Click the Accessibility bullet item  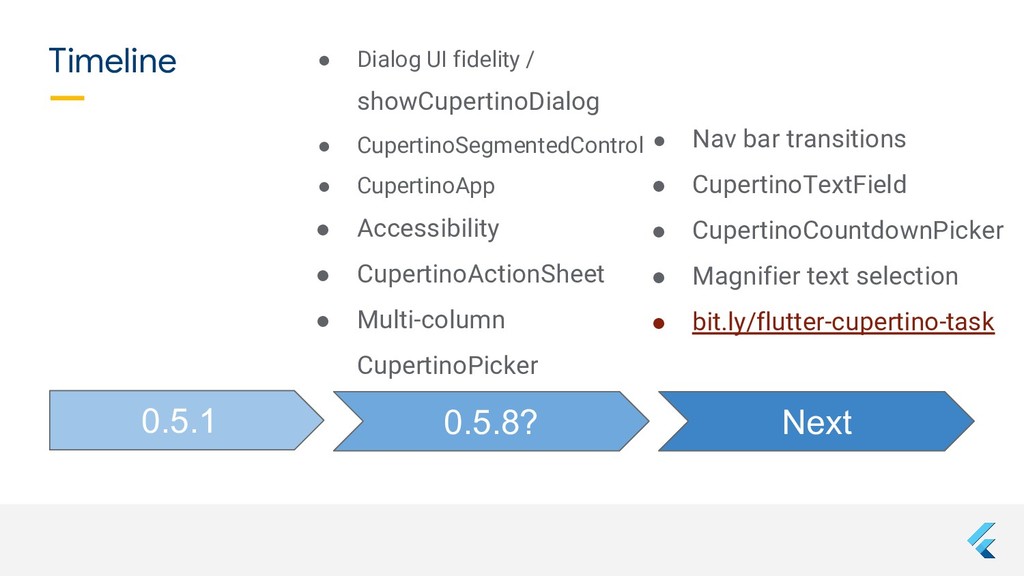click(x=427, y=229)
